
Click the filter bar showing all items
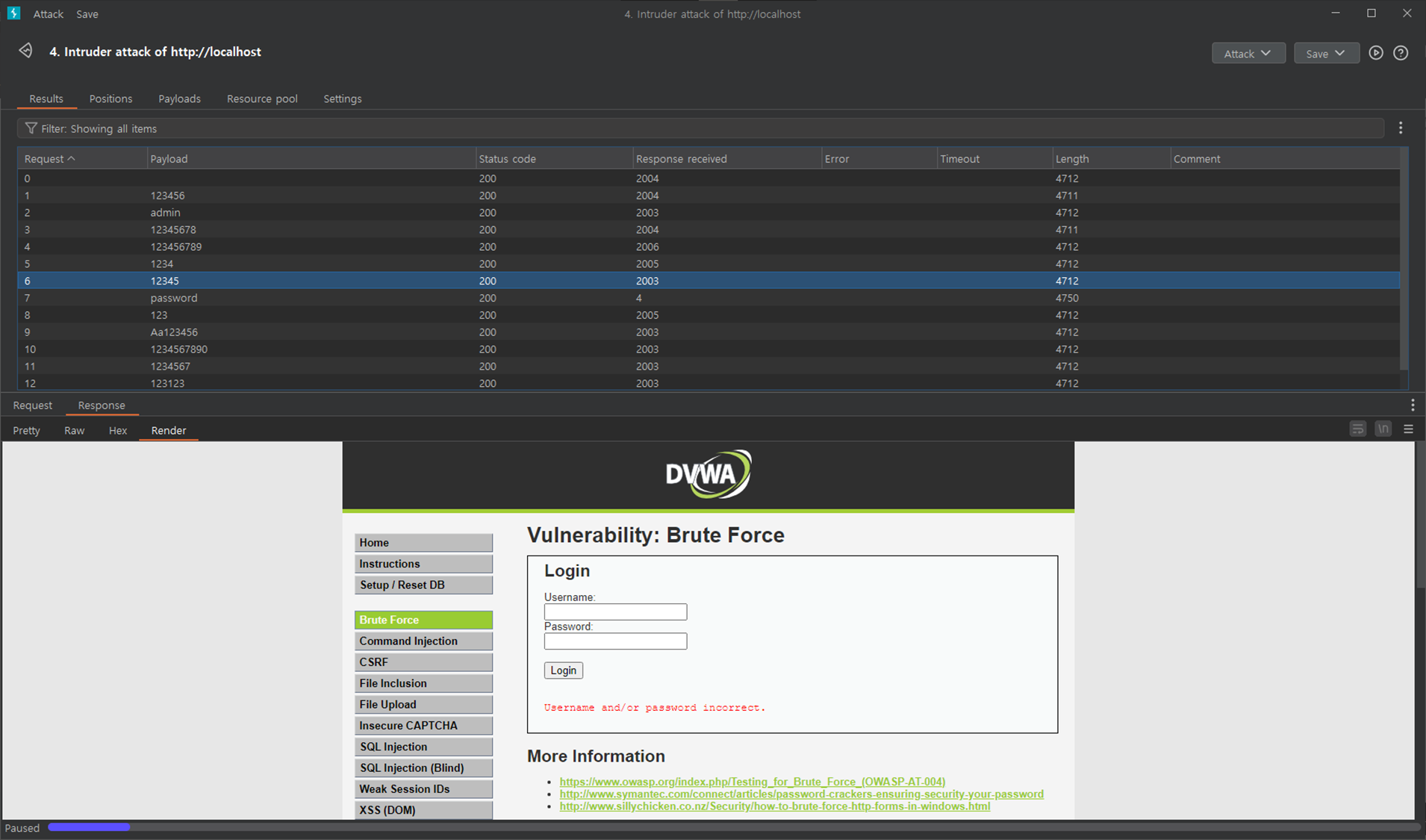[700, 128]
